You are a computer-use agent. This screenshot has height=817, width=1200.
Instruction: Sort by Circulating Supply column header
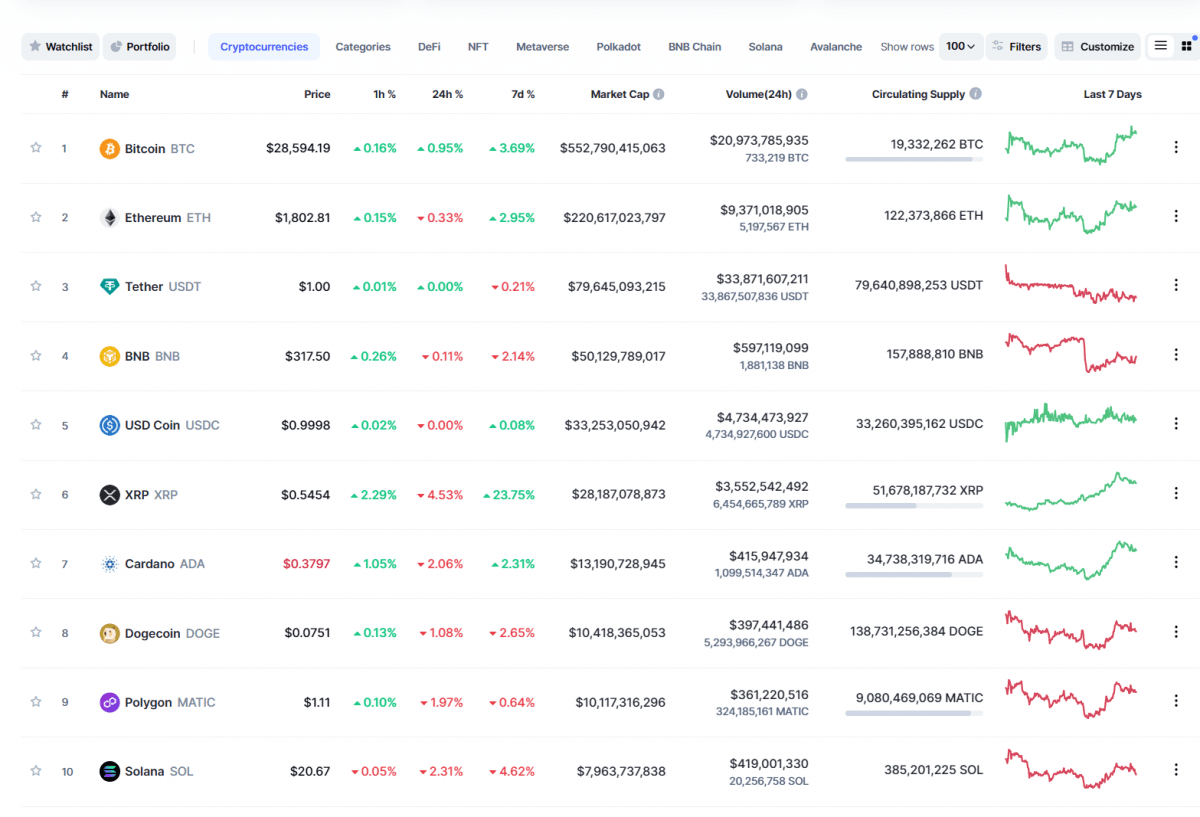pyautogui.click(x=918, y=94)
